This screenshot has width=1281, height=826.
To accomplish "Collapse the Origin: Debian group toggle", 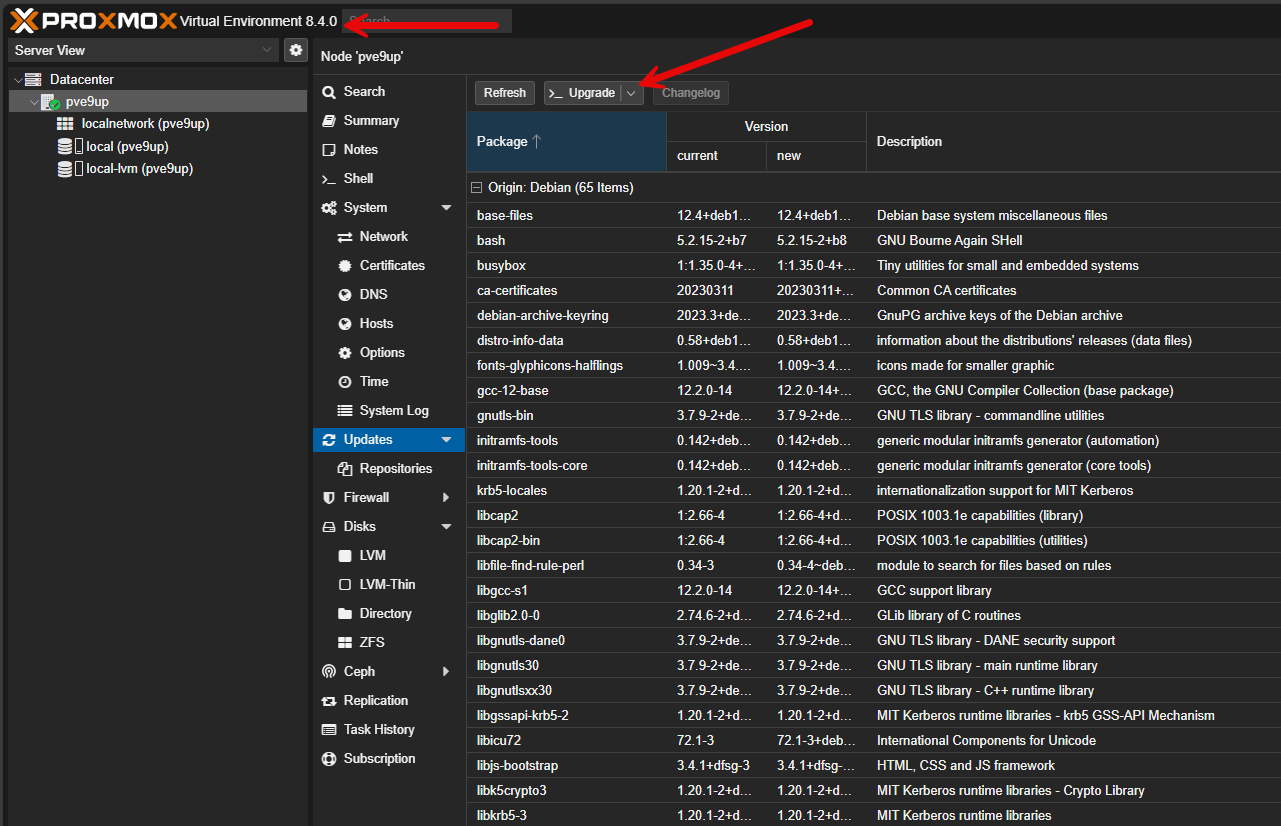I will (x=478, y=188).
